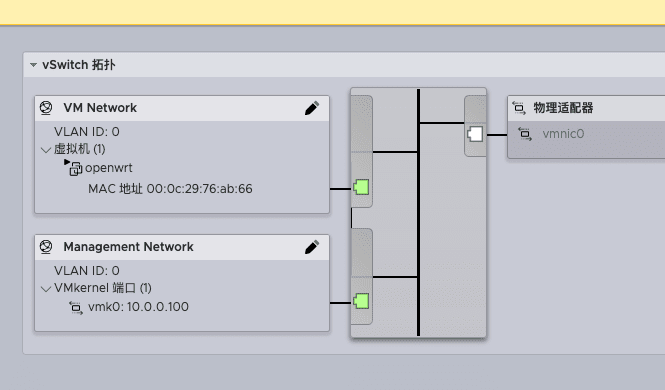The height and width of the screenshot is (390, 665).
Task: Click the Management Network title
Action: 129,247
